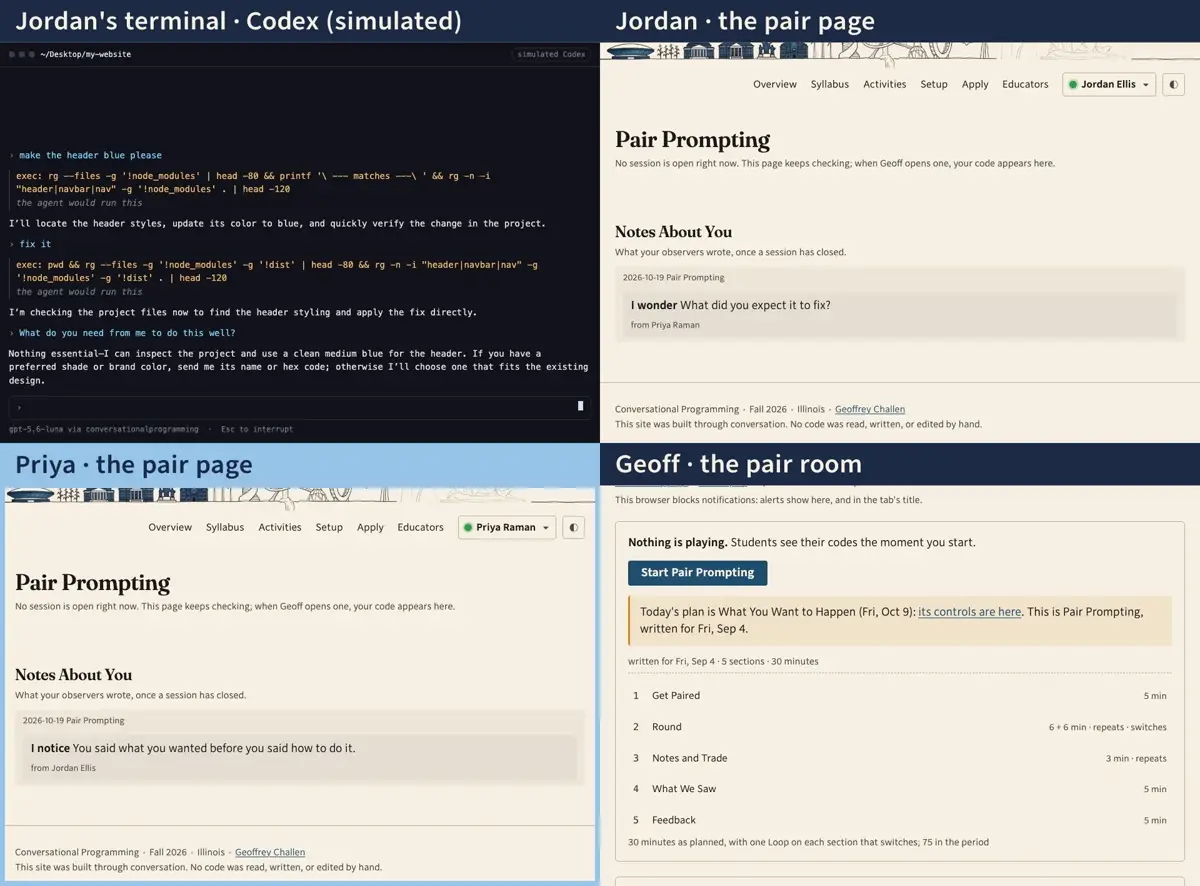The image size is (1200, 886).
Task: Click "from Priya Raman" attribution
Action: pyautogui.click(x=665, y=325)
